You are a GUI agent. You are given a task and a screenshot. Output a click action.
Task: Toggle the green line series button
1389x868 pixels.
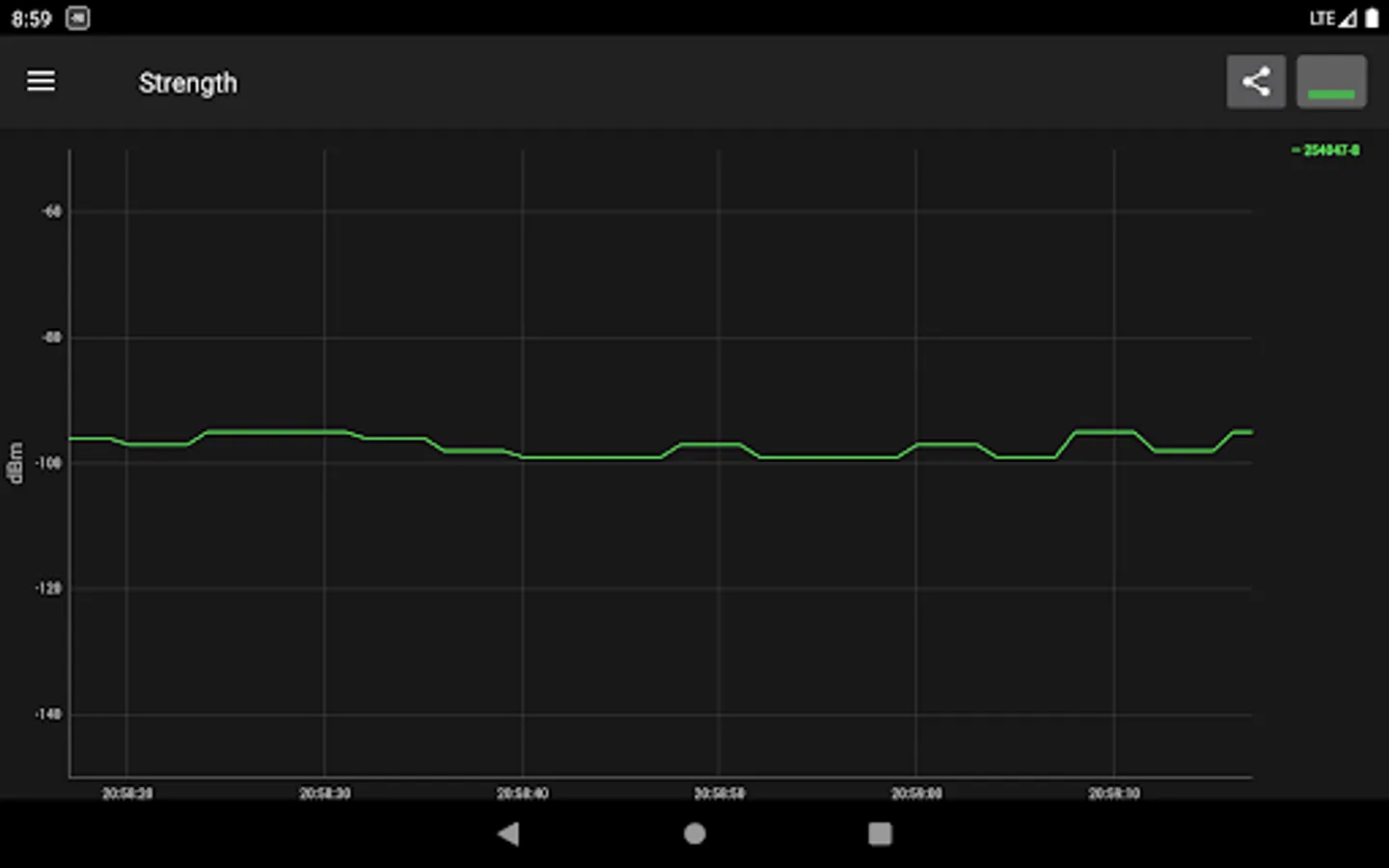[1331, 82]
